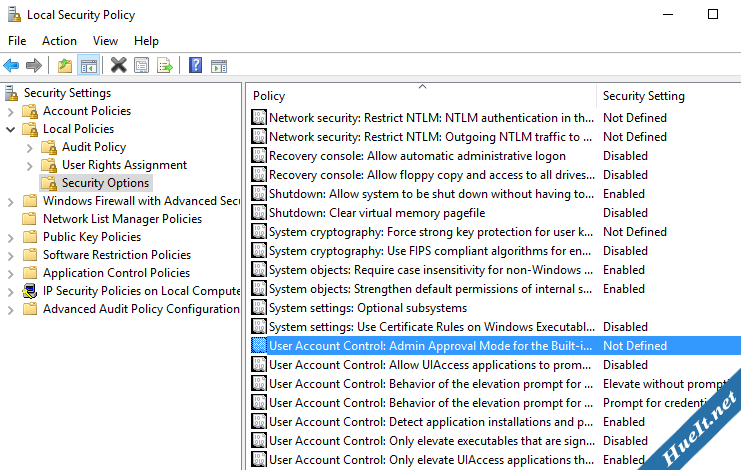Click the User Rights Assignment folder icon

pos(49,165)
